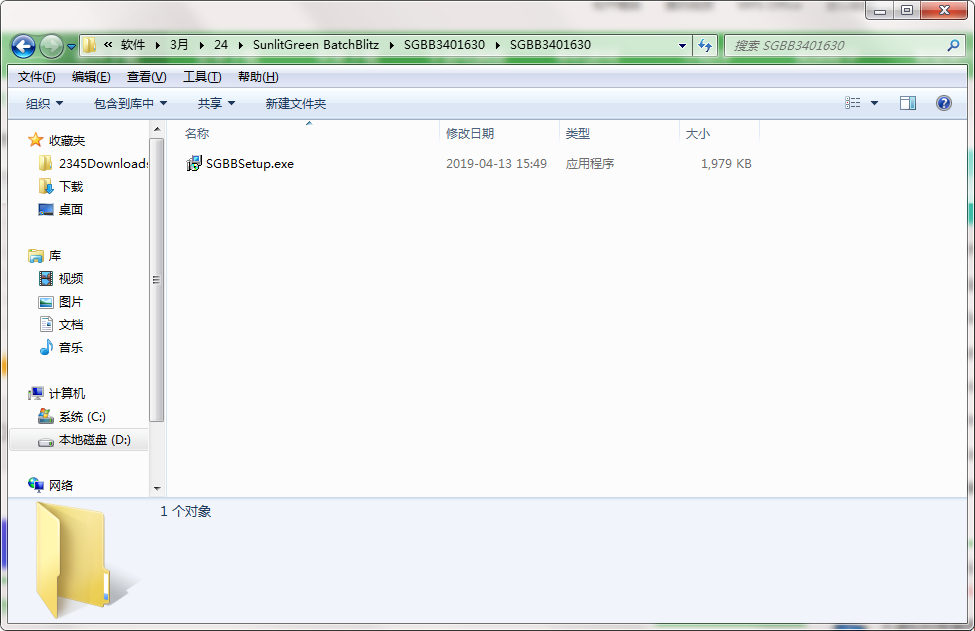Select 库 in the navigation pane

(x=55, y=256)
